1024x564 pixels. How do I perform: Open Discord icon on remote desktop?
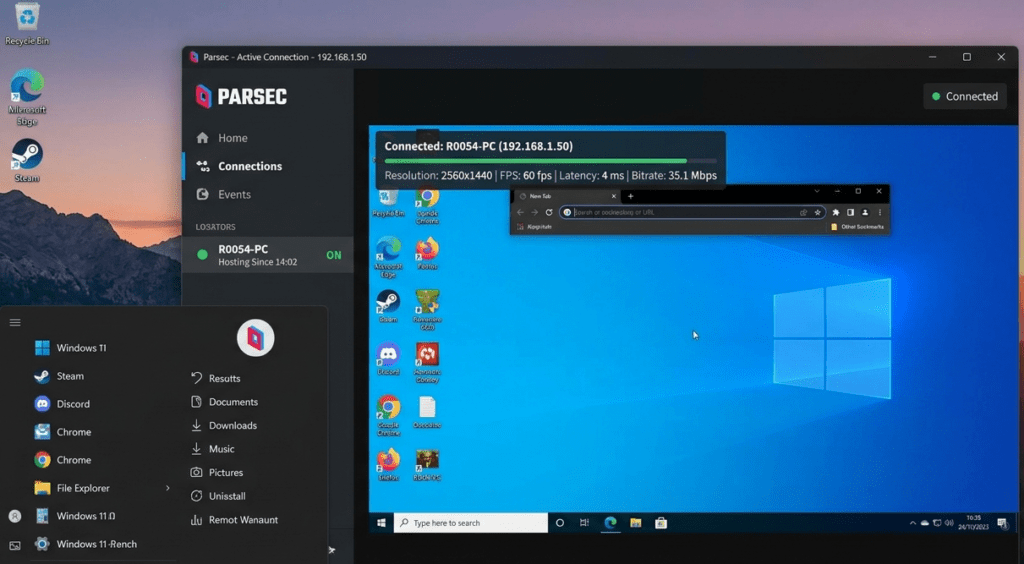click(388, 359)
